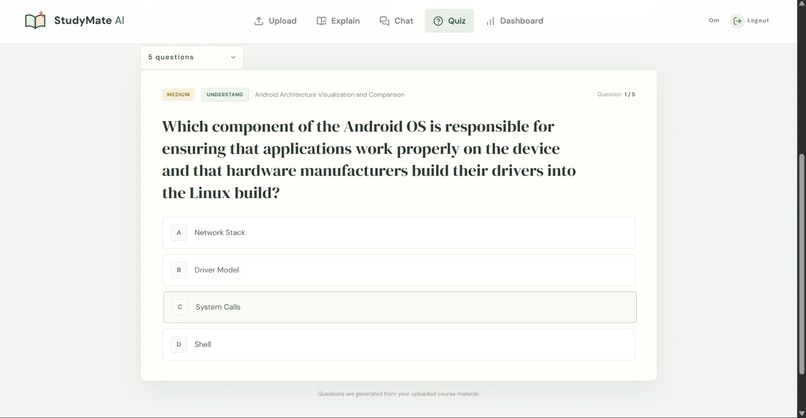Click the letter B option badge
Viewport: 806px width, 418px height.
coord(178,270)
